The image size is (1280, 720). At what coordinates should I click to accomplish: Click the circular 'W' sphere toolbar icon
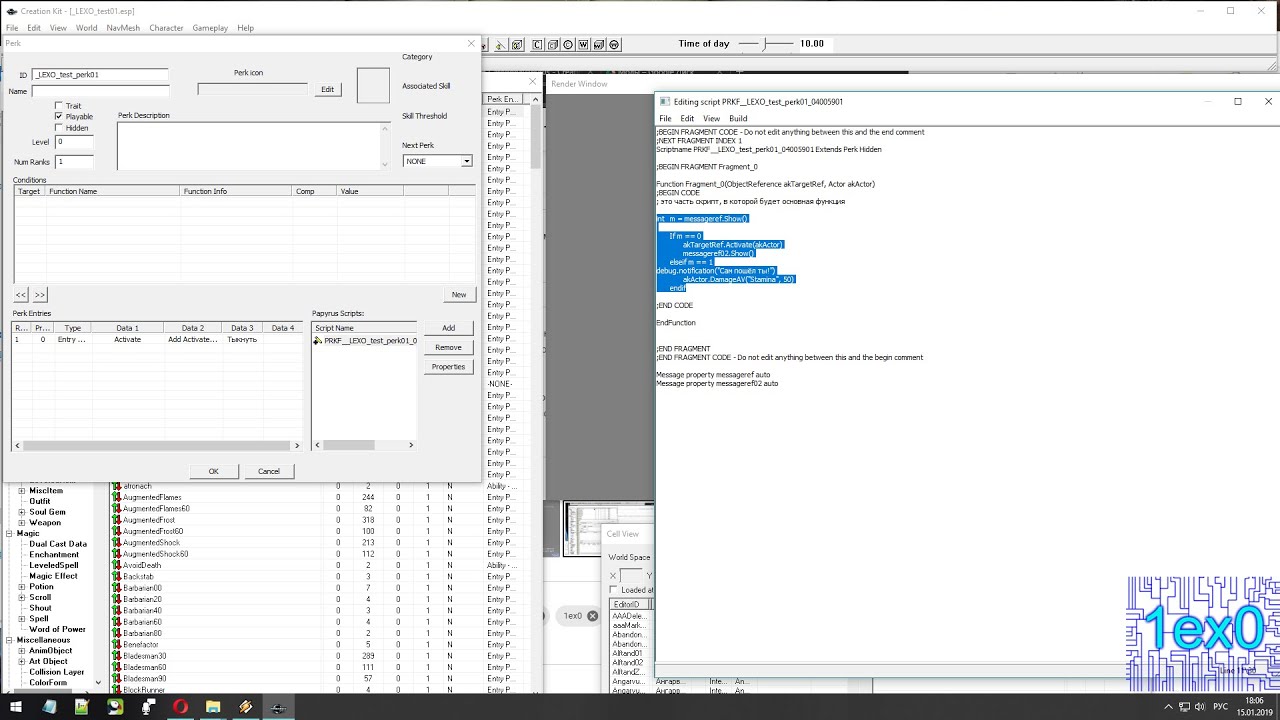pyautogui.click(x=614, y=45)
